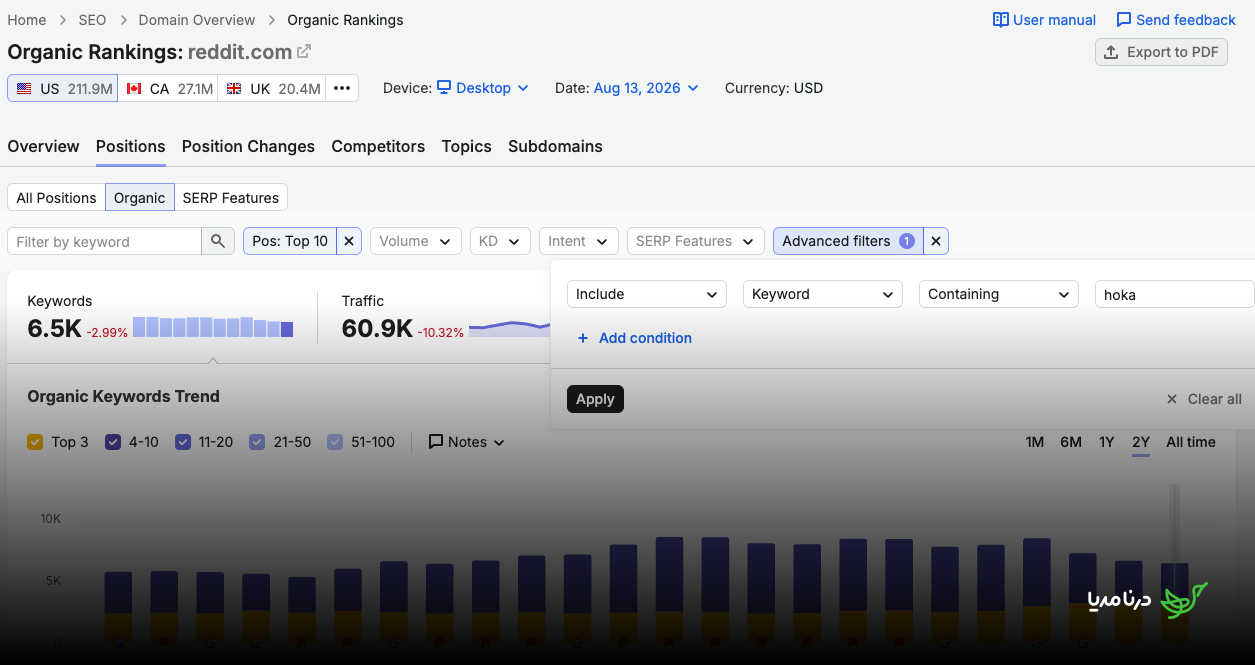Click the hoka value input field
The image size is (1255, 665).
tap(1174, 294)
